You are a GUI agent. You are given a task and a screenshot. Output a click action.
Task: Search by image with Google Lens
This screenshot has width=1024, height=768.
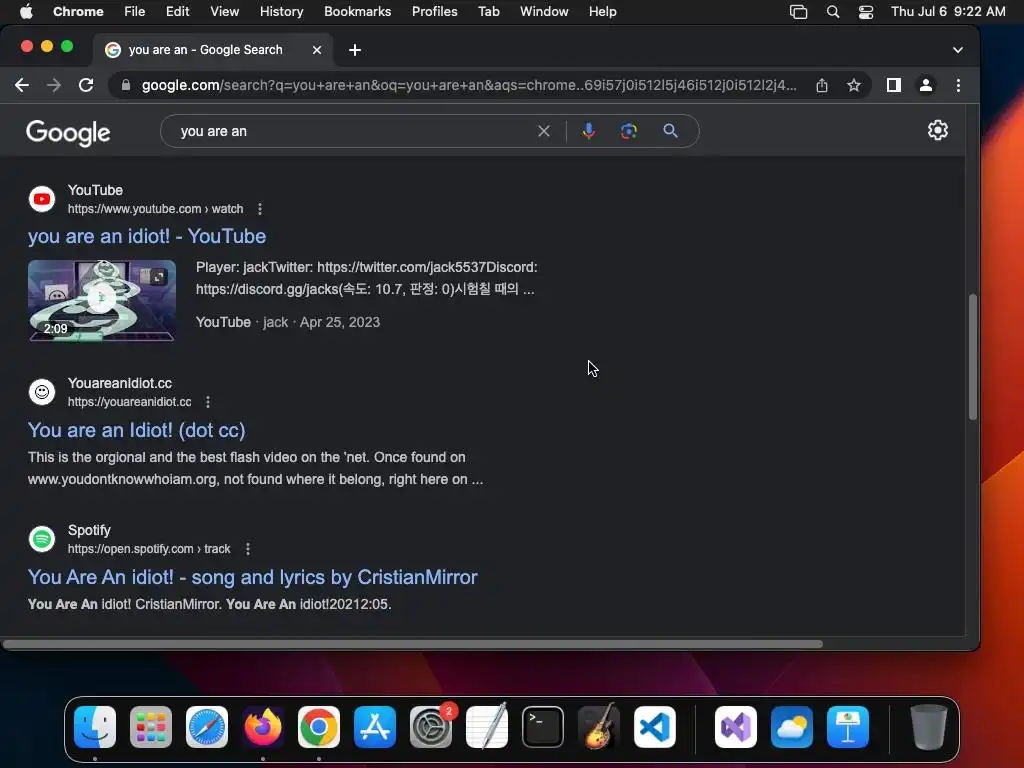click(x=628, y=131)
